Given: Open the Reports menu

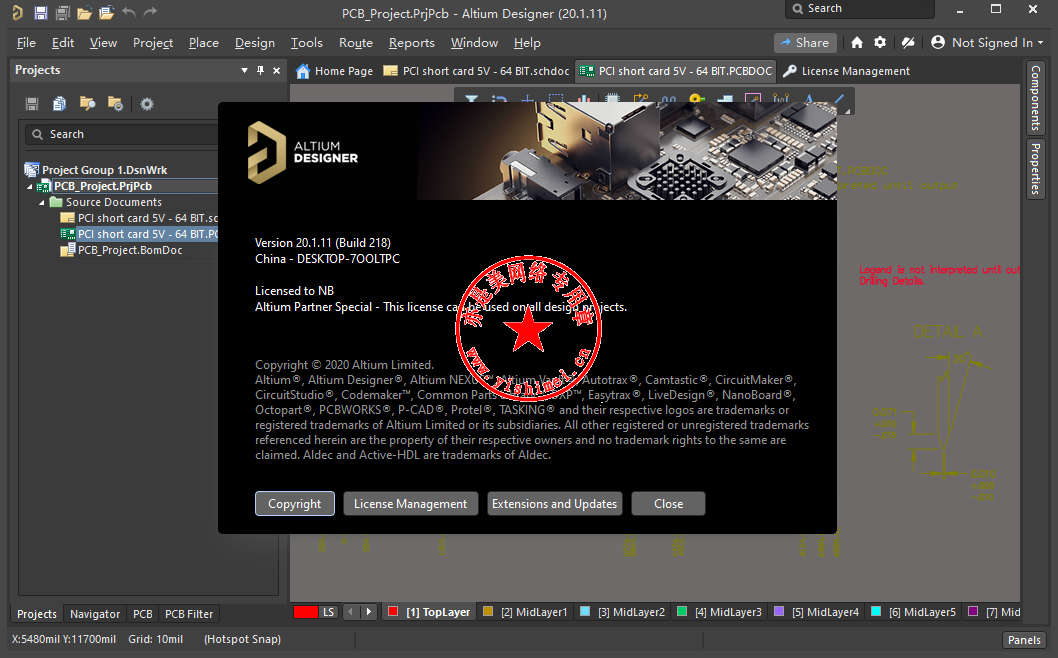Looking at the screenshot, I should (x=412, y=43).
